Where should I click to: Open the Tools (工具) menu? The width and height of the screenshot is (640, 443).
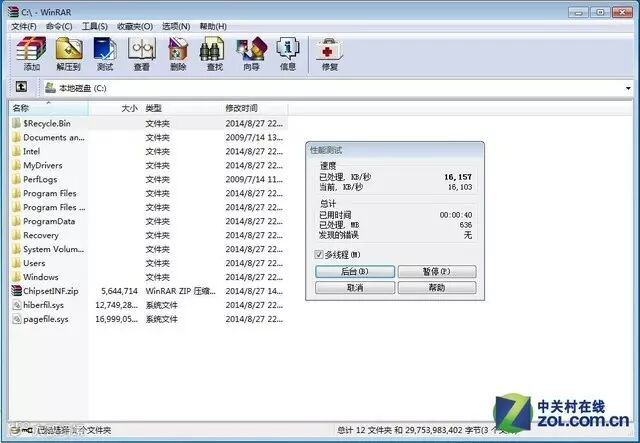pyautogui.click(x=94, y=27)
